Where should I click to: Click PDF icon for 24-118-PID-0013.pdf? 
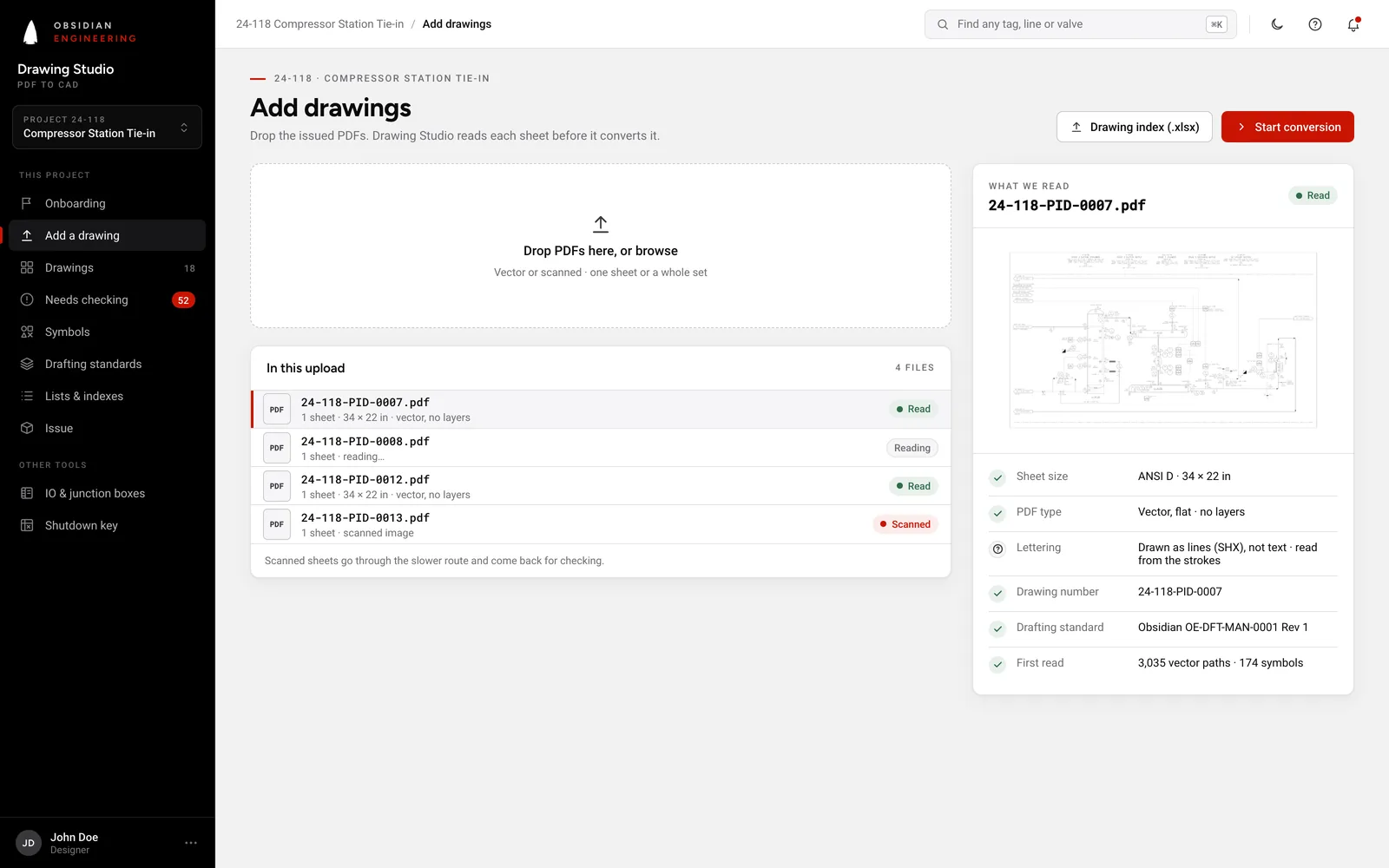277,524
